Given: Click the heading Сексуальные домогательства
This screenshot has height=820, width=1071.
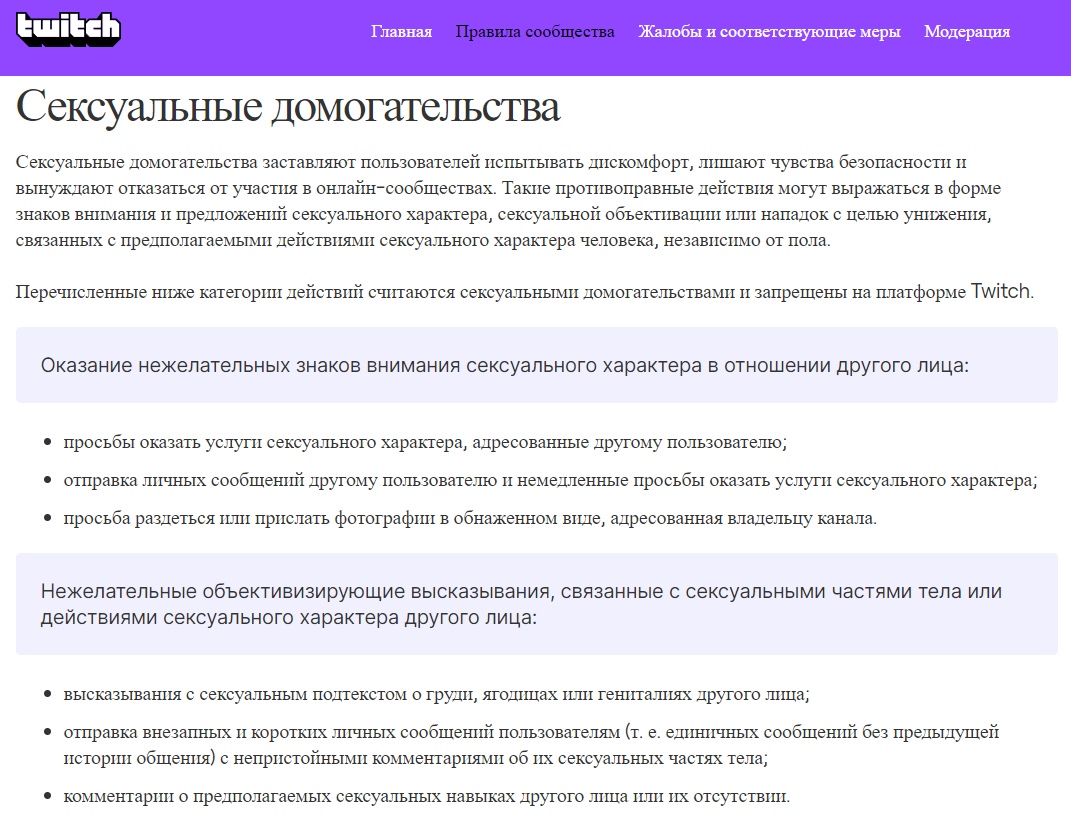Looking at the screenshot, I should [x=288, y=107].
